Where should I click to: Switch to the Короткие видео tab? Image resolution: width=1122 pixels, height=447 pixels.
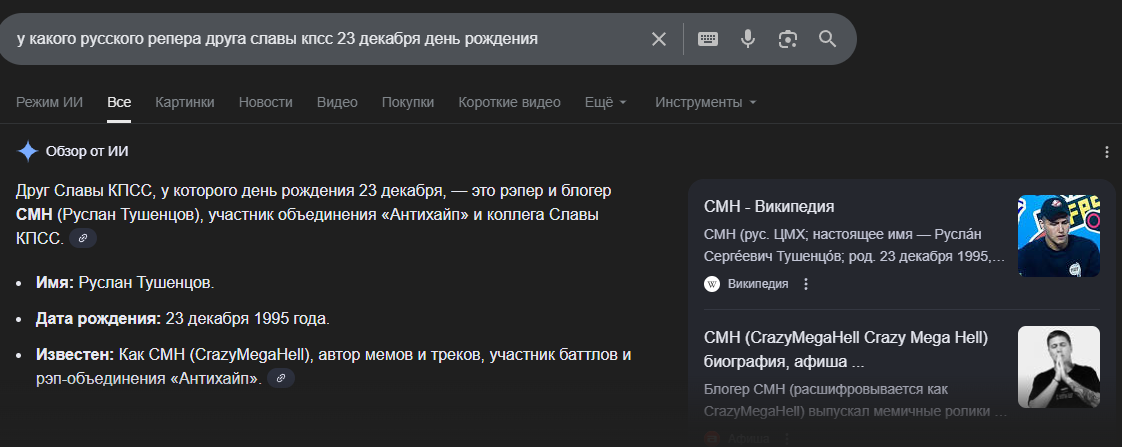509,102
